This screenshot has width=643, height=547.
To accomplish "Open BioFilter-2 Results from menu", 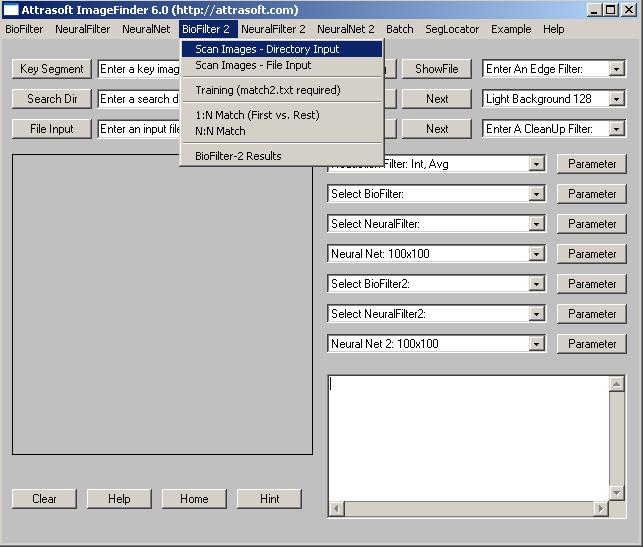I will pyautogui.click(x=238, y=156).
